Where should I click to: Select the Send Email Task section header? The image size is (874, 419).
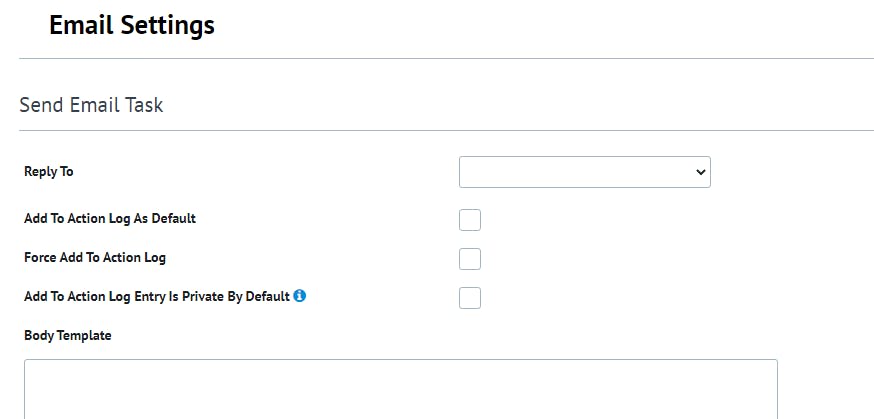[x=91, y=105]
